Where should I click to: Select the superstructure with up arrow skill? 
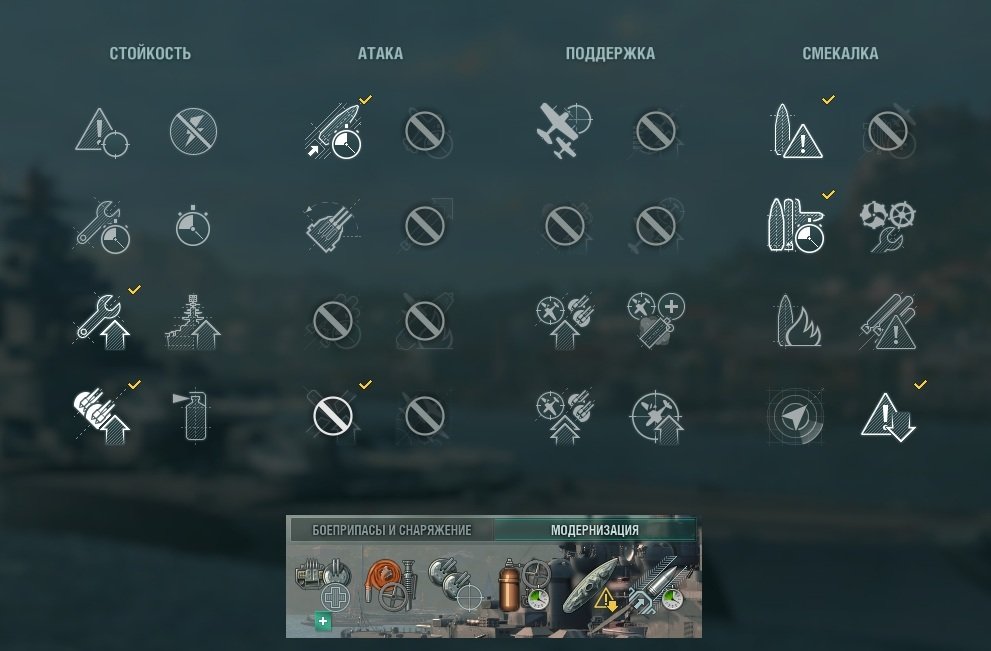pos(193,321)
